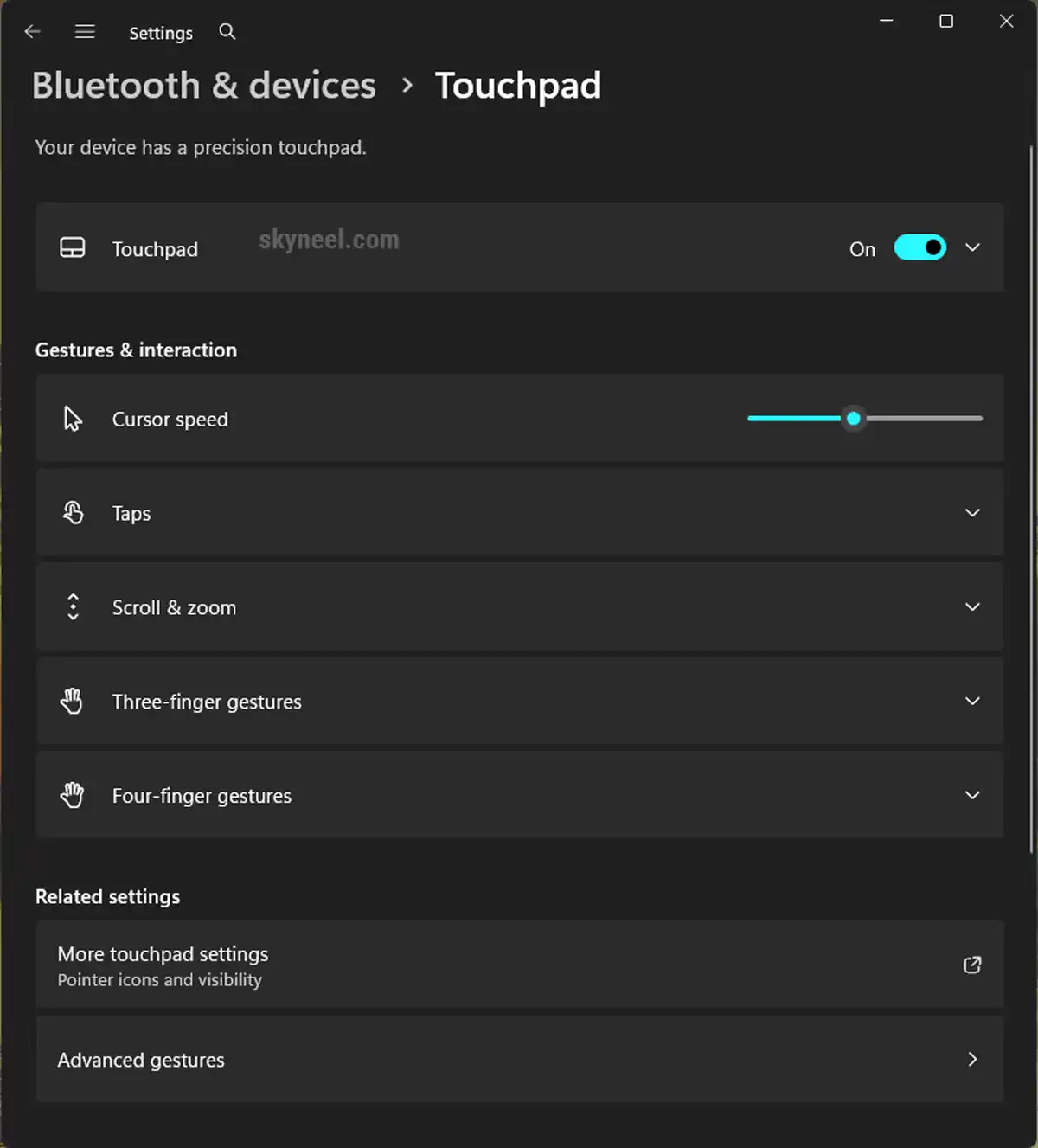Click the Scroll & zoom arrows icon
The height and width of the screenshot is (1148, 1038).
(74, 606)
